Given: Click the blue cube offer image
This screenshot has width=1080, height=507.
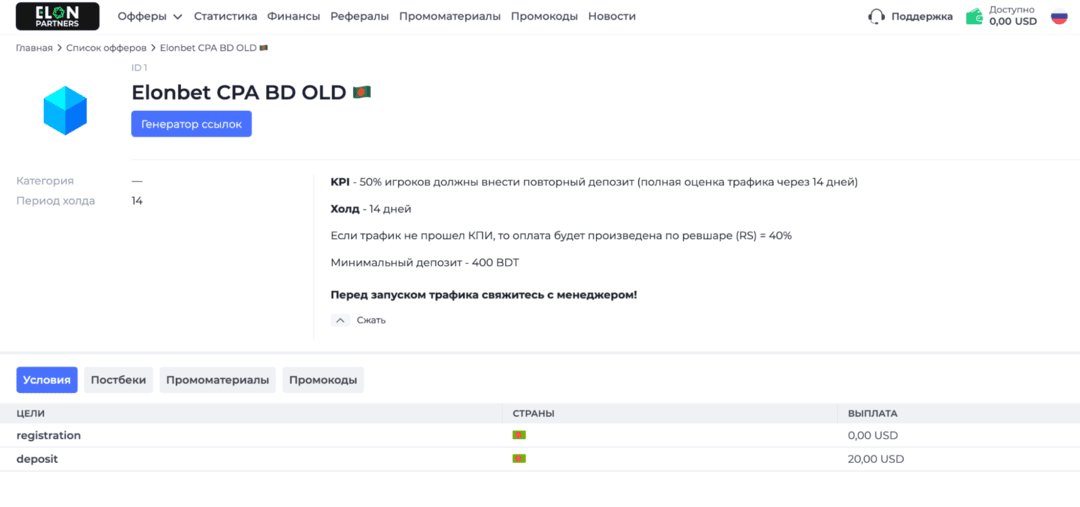Looking at the screenshot, I should [x=65, y=110].
